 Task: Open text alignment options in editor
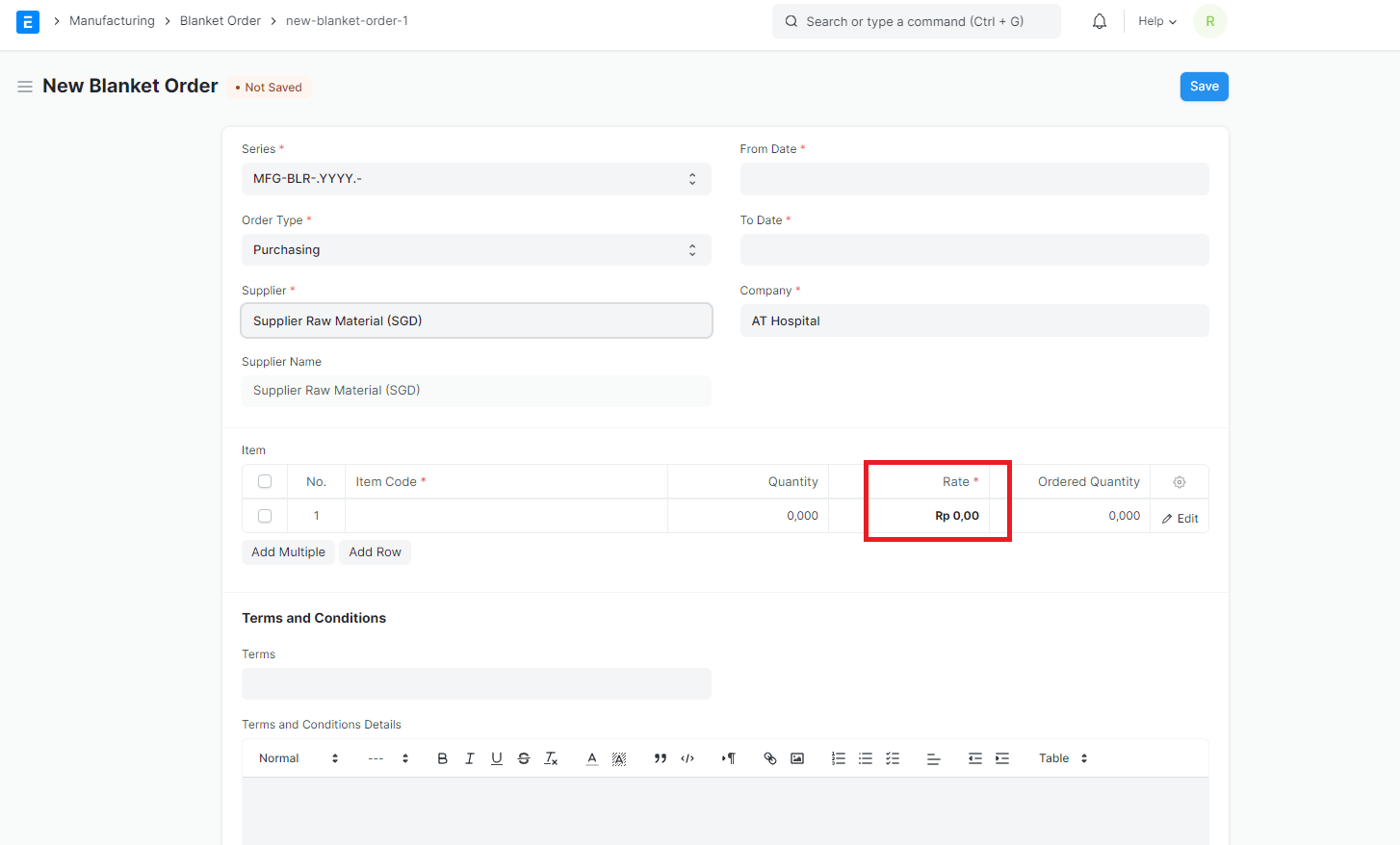pyautogui.click(x=934, y=758)
